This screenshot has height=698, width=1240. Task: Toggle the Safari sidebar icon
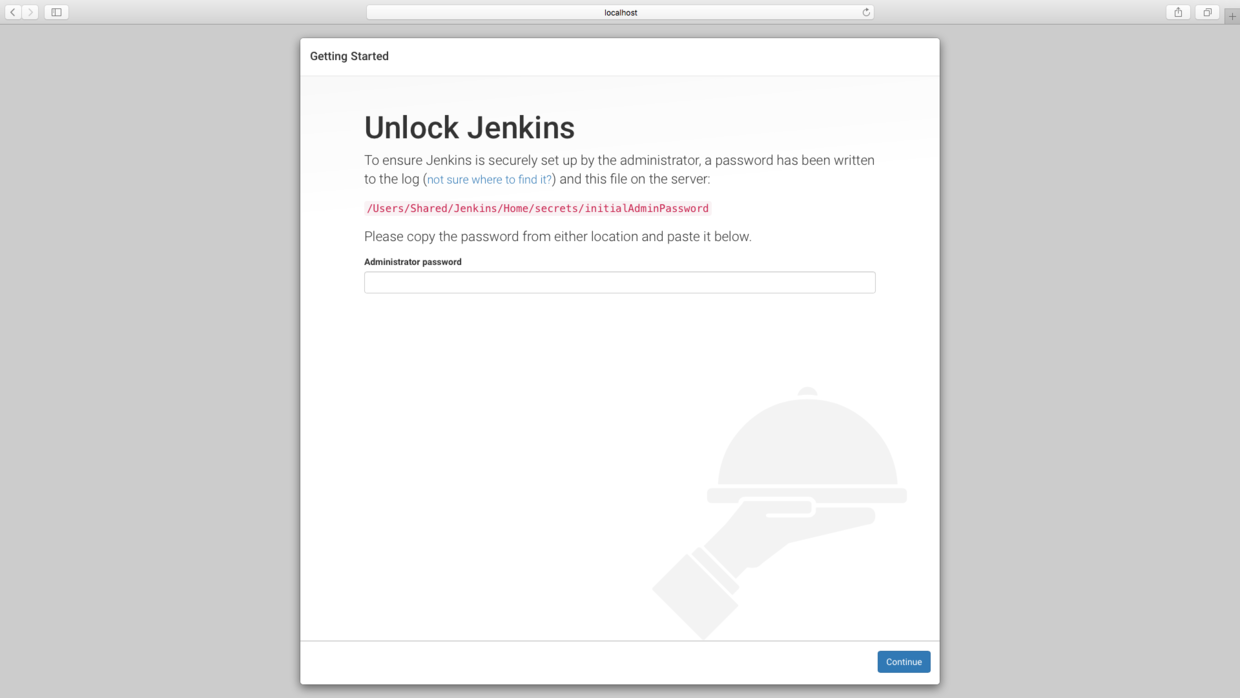[x=56, y=11]
